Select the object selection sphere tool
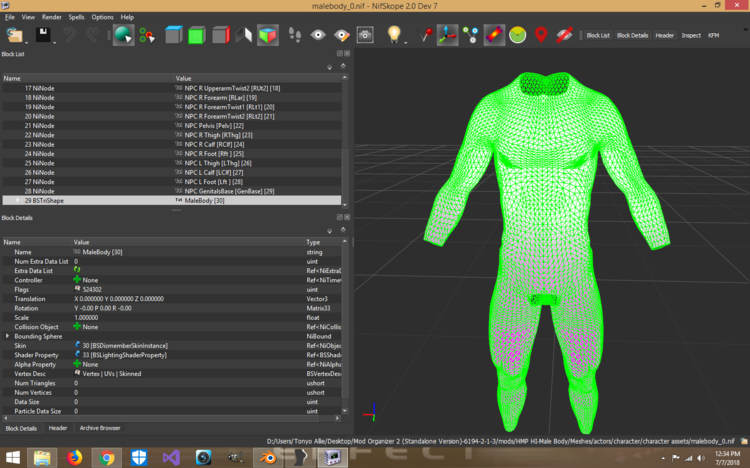Image resolution: width=750 pixels, height=468 pixels. click(x=123, y=35)
